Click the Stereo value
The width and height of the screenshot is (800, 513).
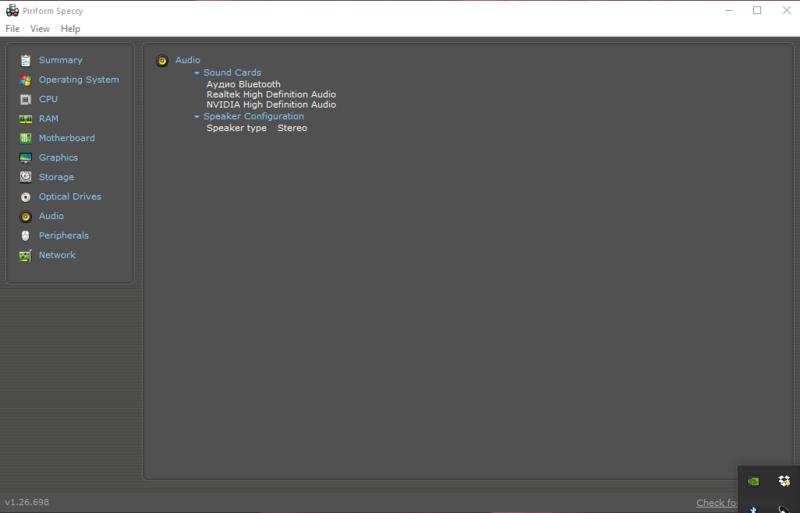(292, 128)
